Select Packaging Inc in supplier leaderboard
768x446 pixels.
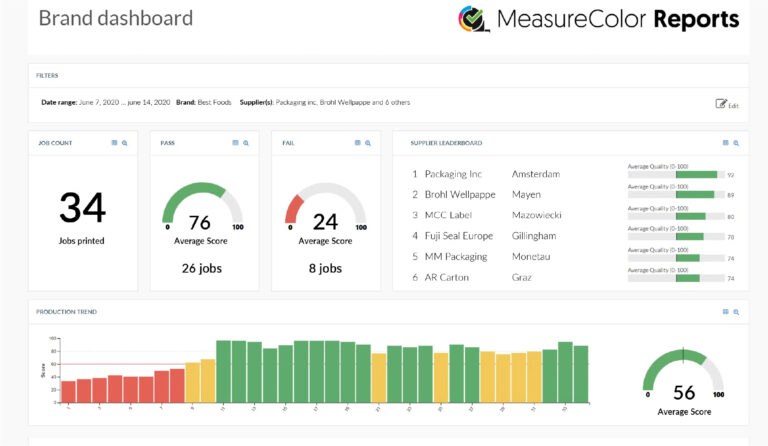click(452, 174)
